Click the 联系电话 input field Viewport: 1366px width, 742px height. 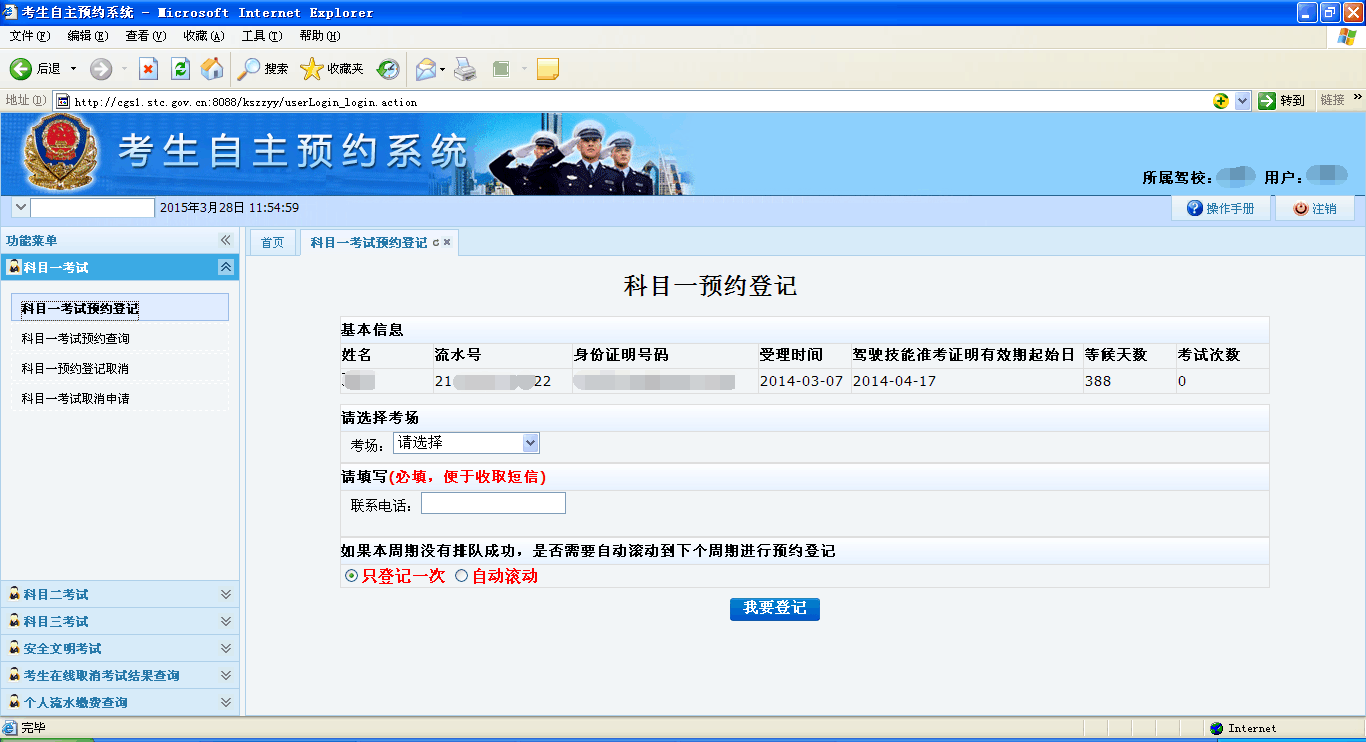pyautogui.click(x=493, y=504)
